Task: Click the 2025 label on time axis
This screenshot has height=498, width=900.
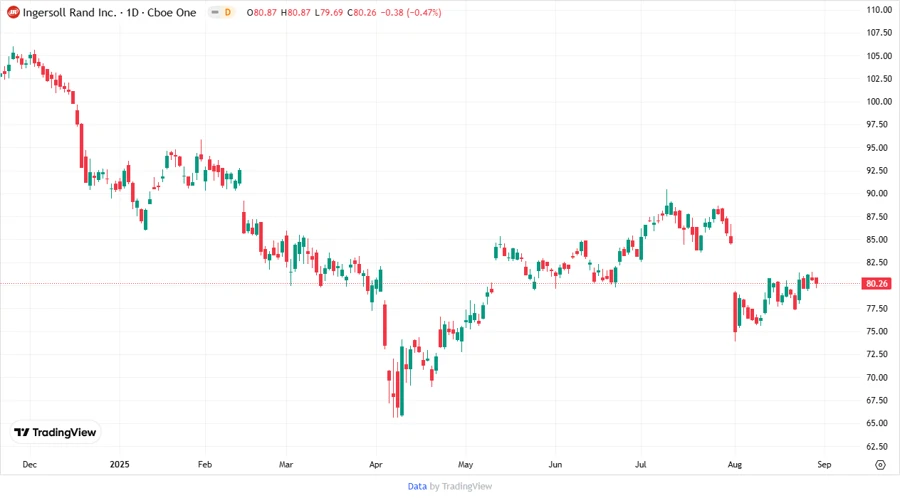Action: pos(119,464)
